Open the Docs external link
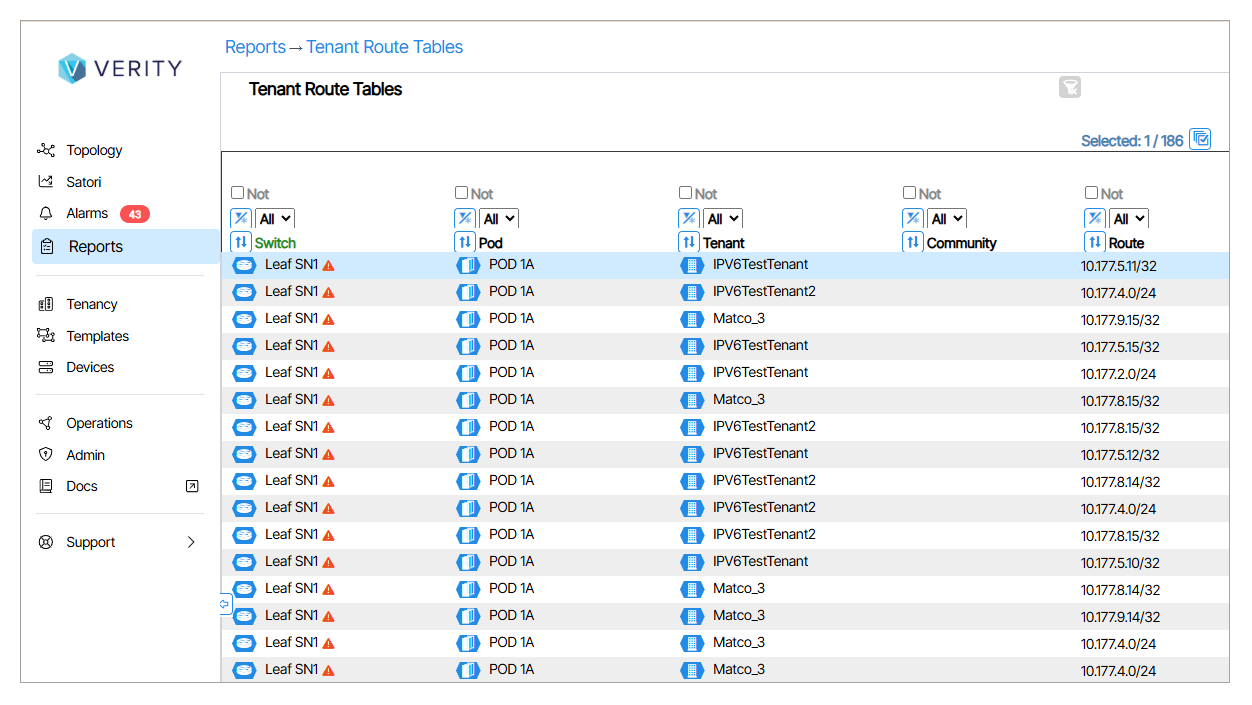The width and height of the screenshot is (1252, 705). pyautogui.click(x=192, y=486)
